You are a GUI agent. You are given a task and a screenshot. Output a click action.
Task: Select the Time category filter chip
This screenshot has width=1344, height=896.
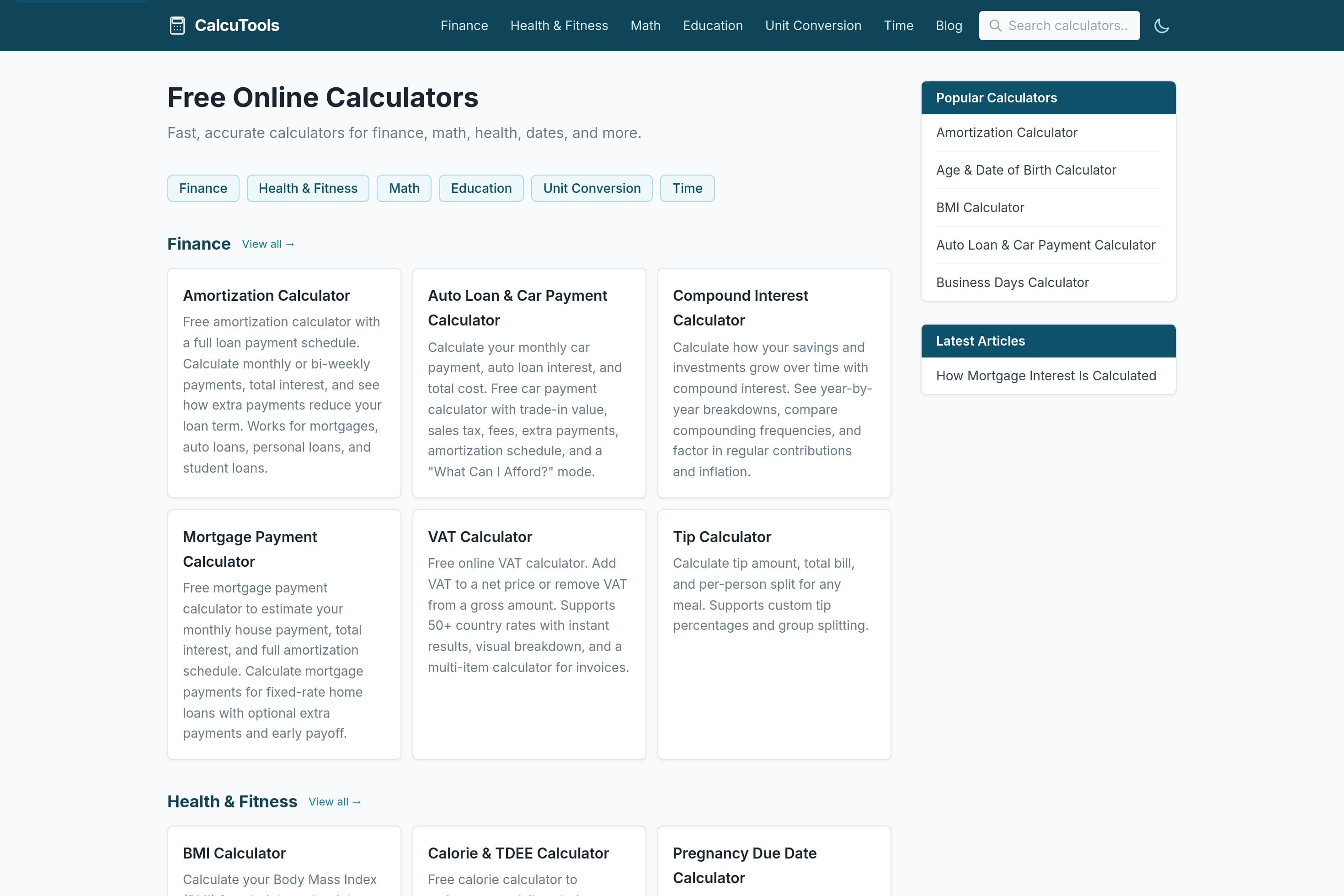point(688,188)
